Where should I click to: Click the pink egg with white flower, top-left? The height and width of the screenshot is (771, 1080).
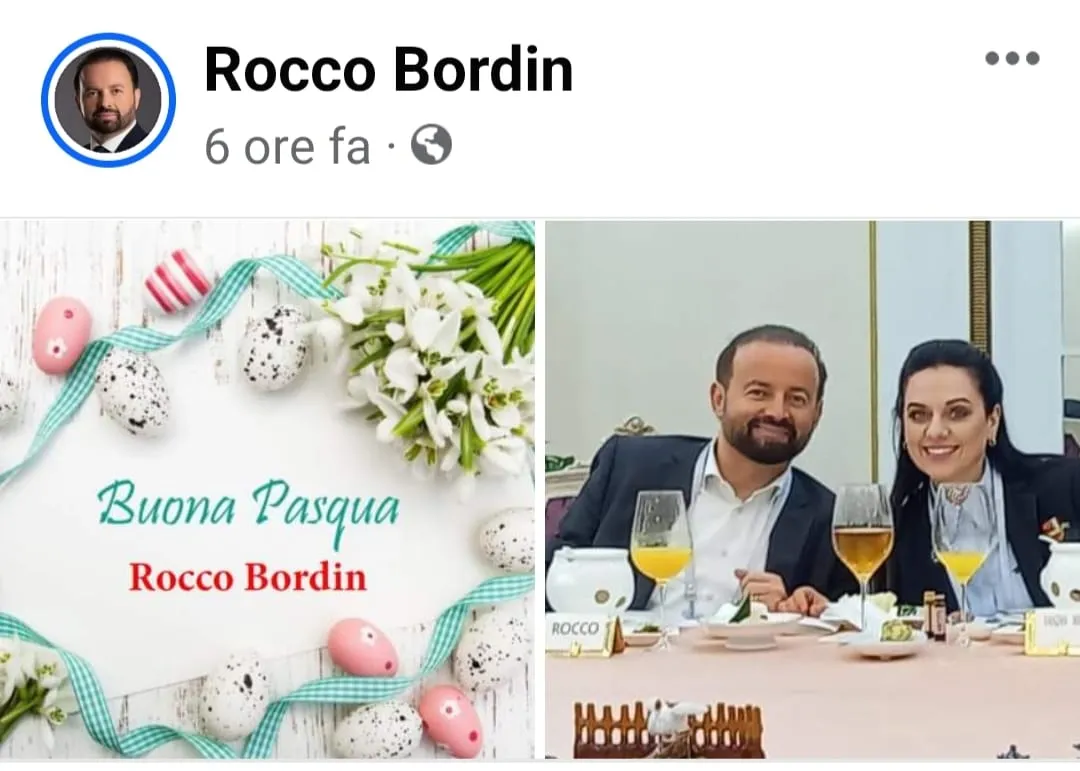[62, 336]
